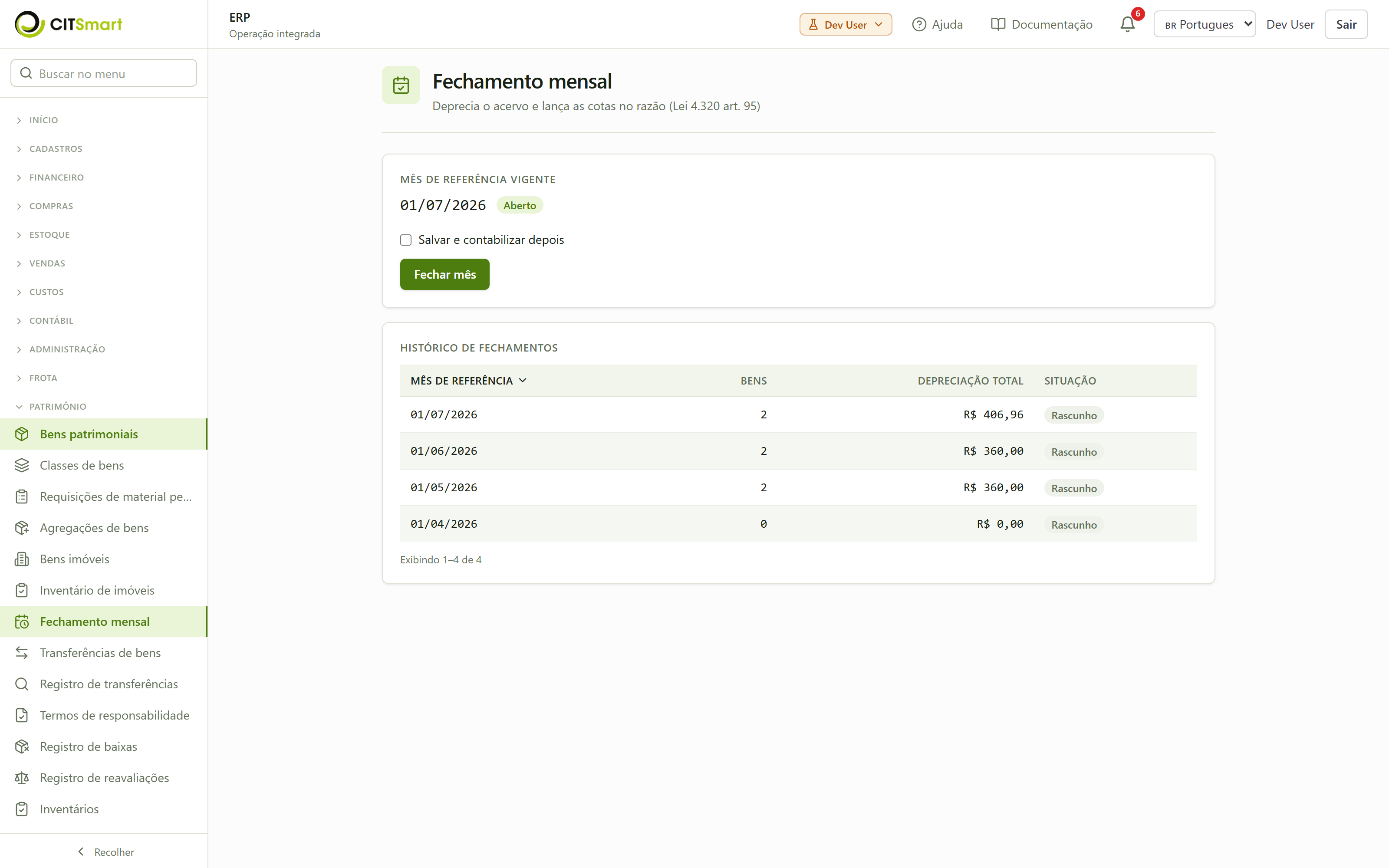The width and height of the screenshot is (1389, 868).
Task: Click the Bens patrimoniais cube icon
Action: pyautogui.click(x=22, y=434)
